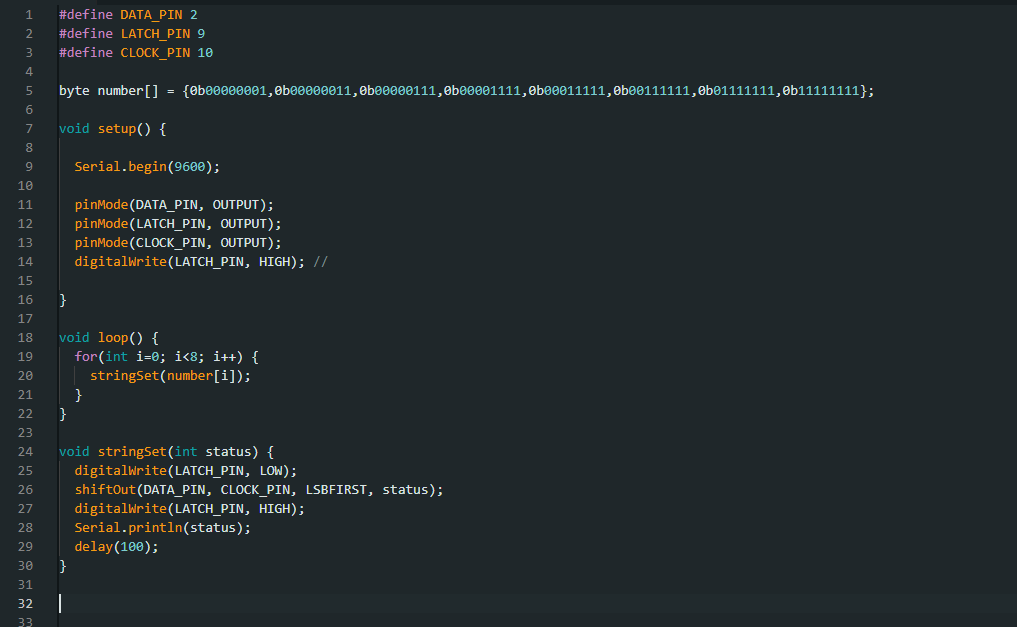Viewport: 1017px width, 627px height.
Task: Click the 'loop' function name
Action: [x=113, y=338]
